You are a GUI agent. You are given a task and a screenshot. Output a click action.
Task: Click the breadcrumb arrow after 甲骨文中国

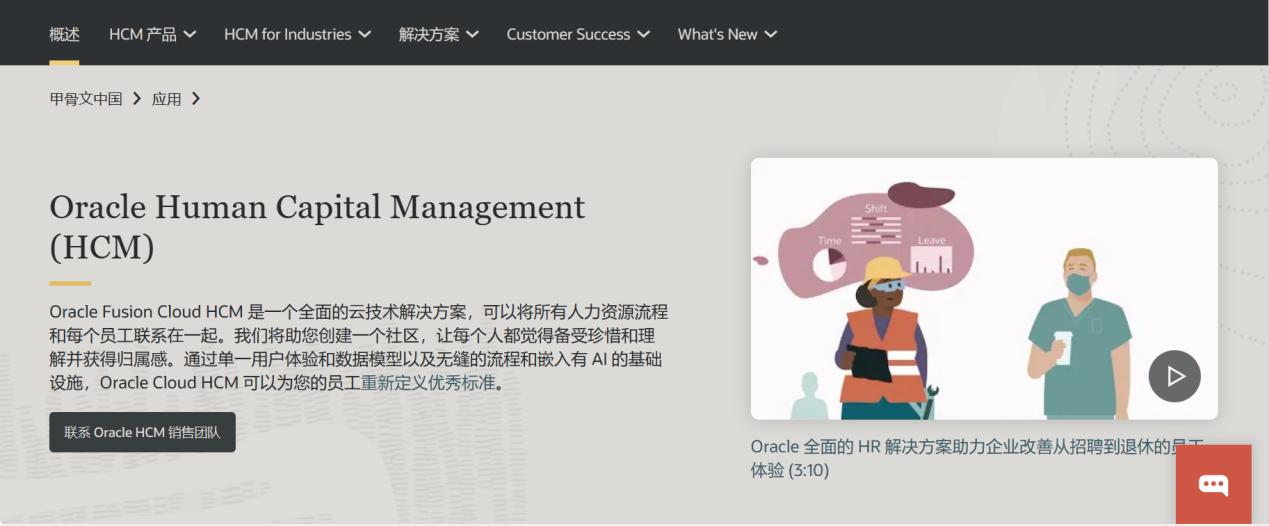coord(137,98)
